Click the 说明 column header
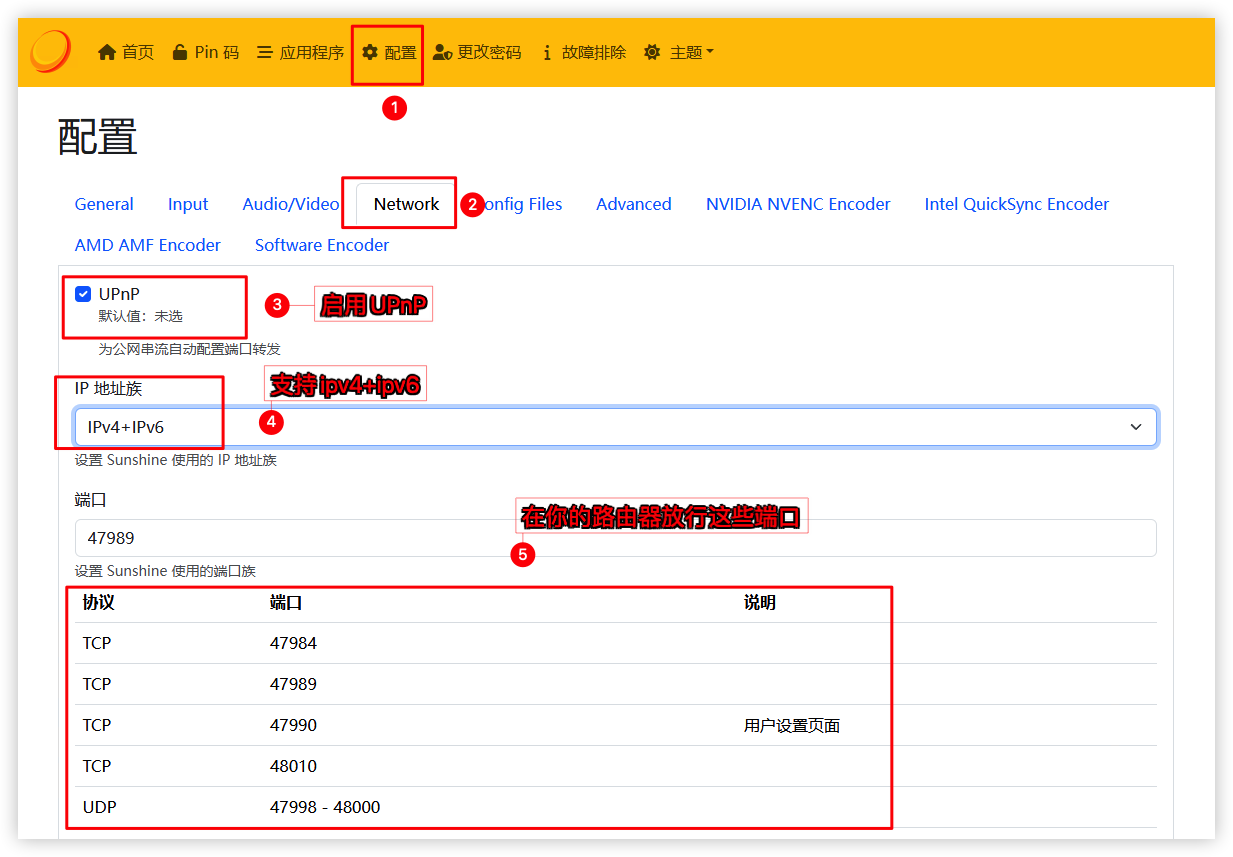The width and height of the screenshot is (1233, 857). pos(760,603)
